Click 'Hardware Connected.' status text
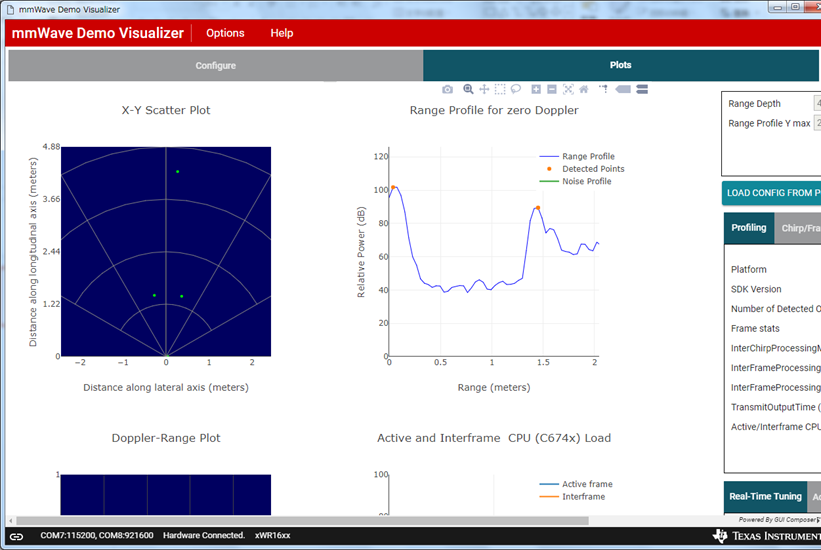This screenshot has width=821, height=550. [x=204, y=535]
